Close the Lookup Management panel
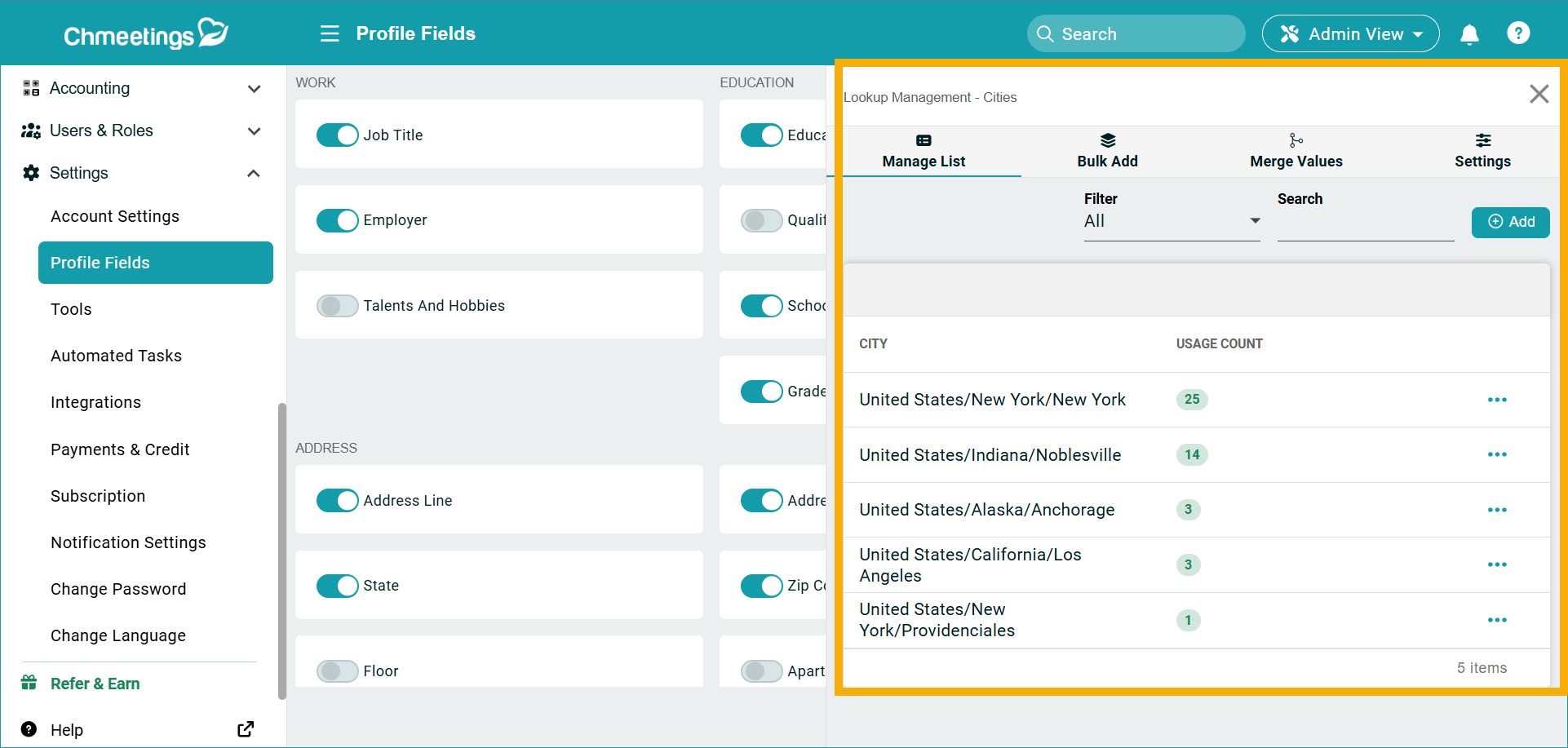Screen dimensions: 1568x748 pos(1539,95)
